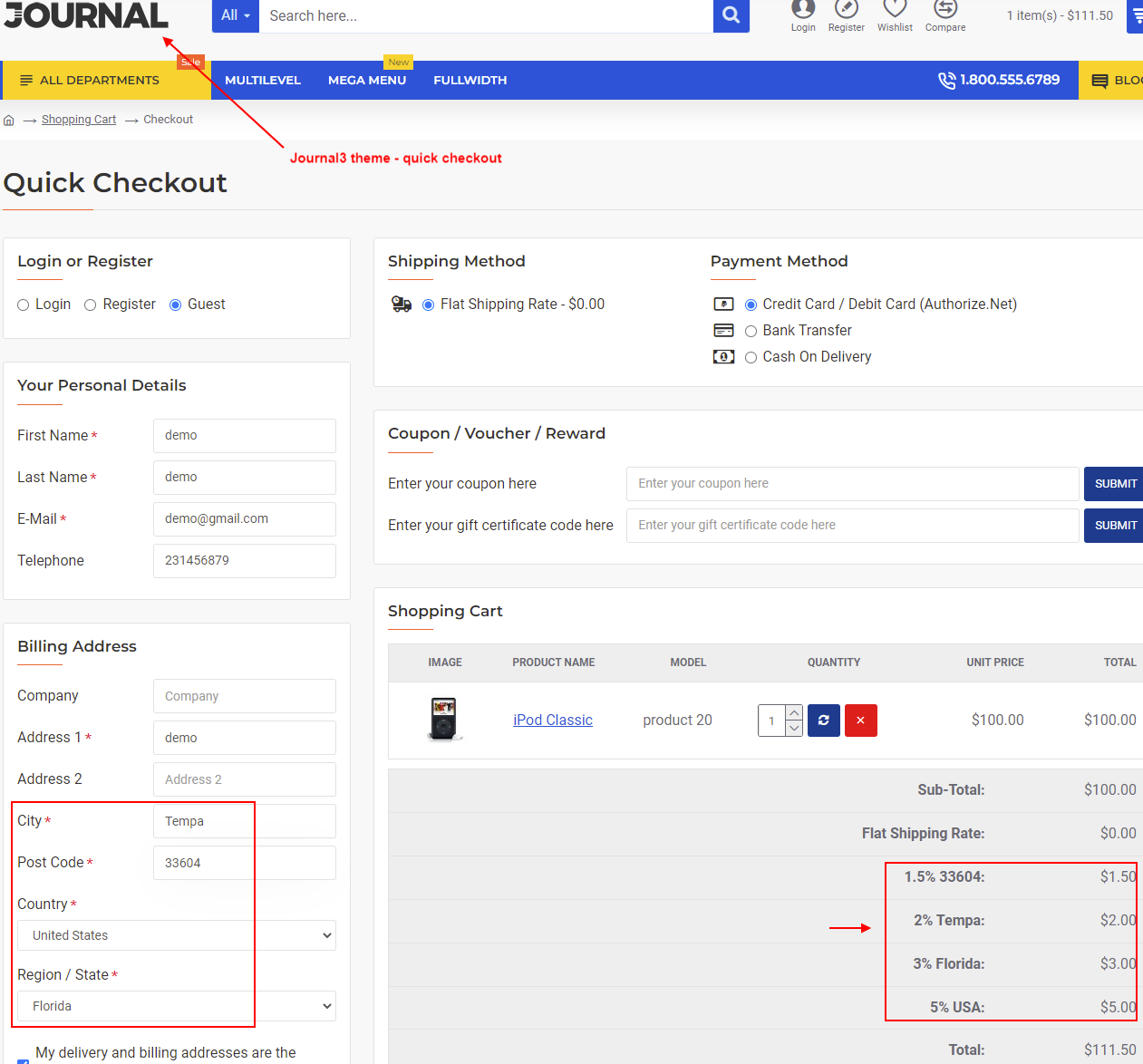1143x1064 pixels.
Task: Select Cash On Delivery payment option
Action: click(751, 358)
